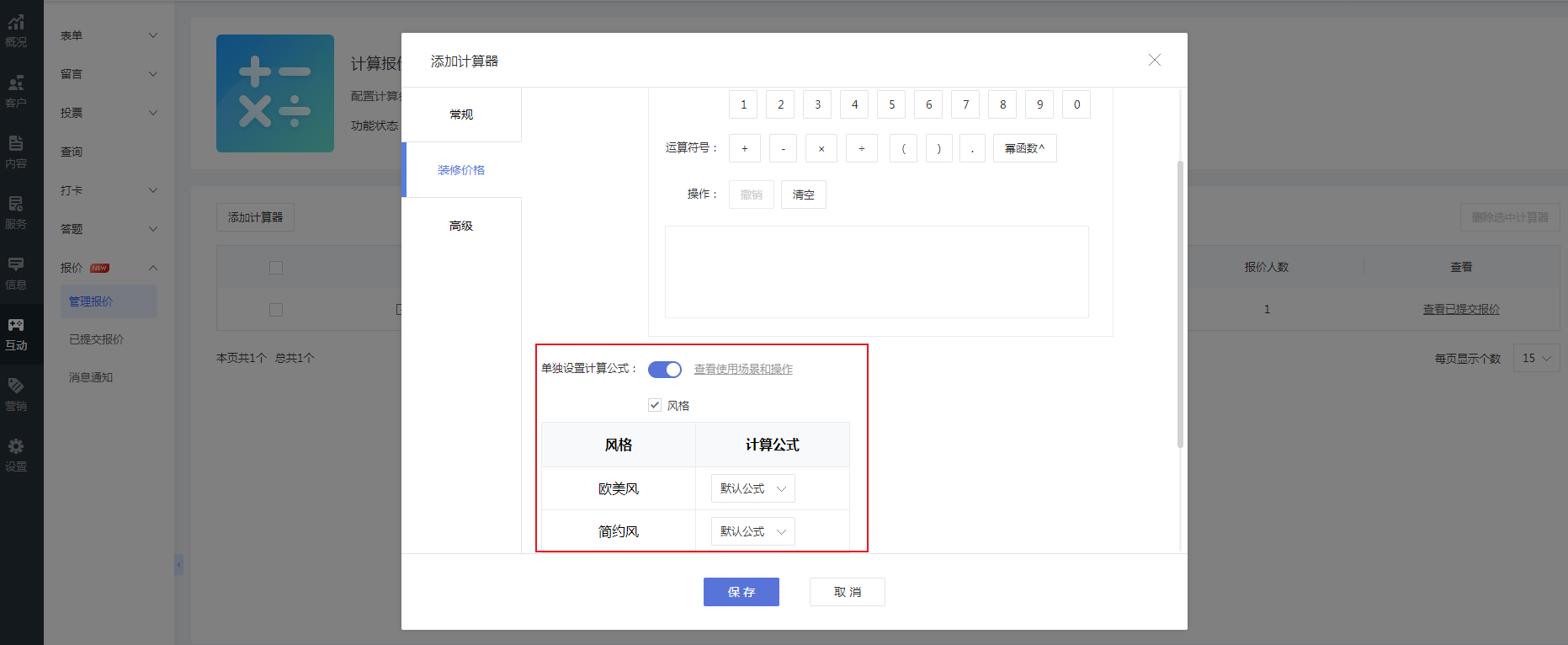Insert the plus operator
This screenshot has height=645, width=1568.
coord(745,148)
